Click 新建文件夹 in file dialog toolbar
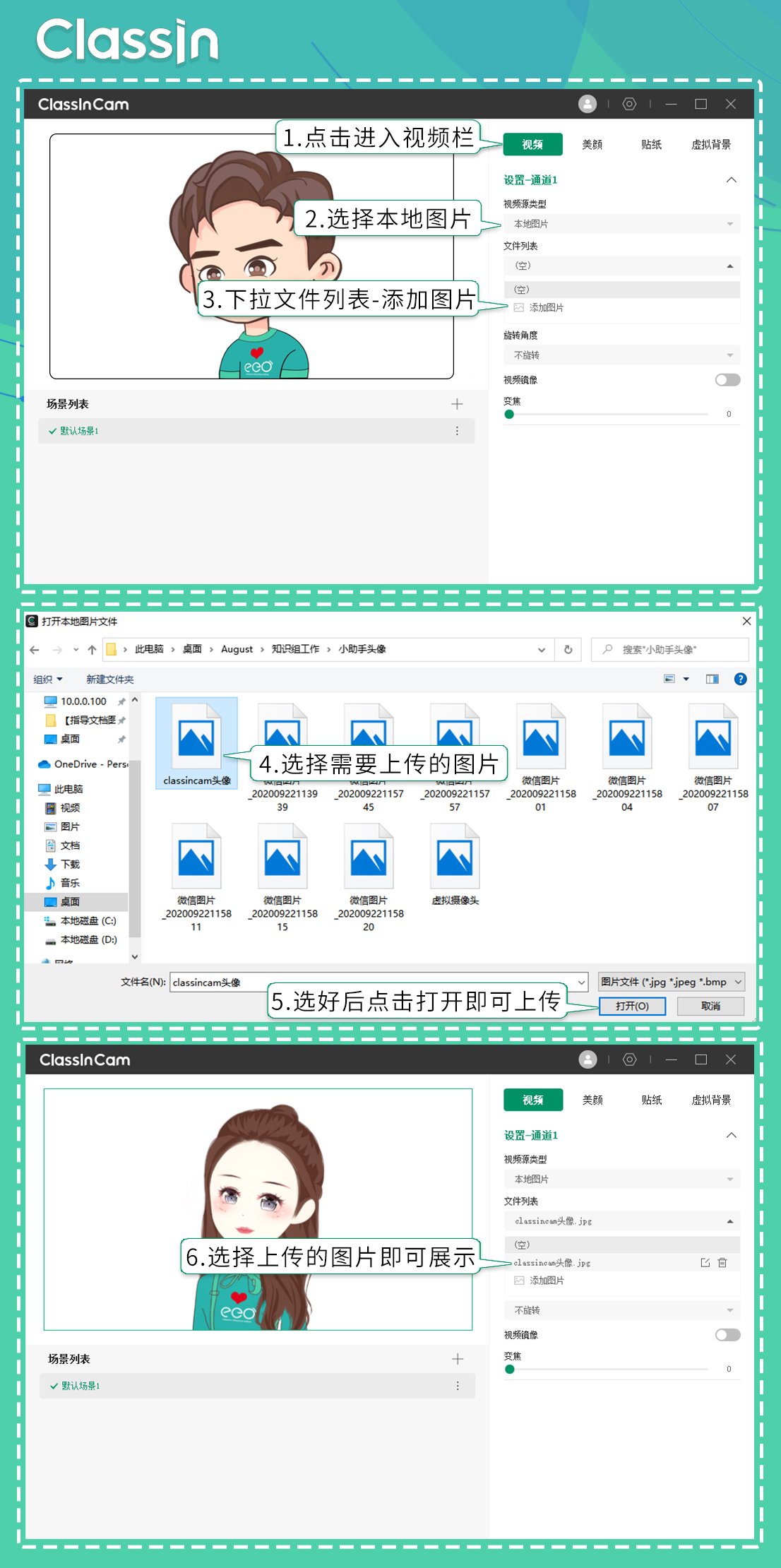The image size is (781, 1568). 109,679
